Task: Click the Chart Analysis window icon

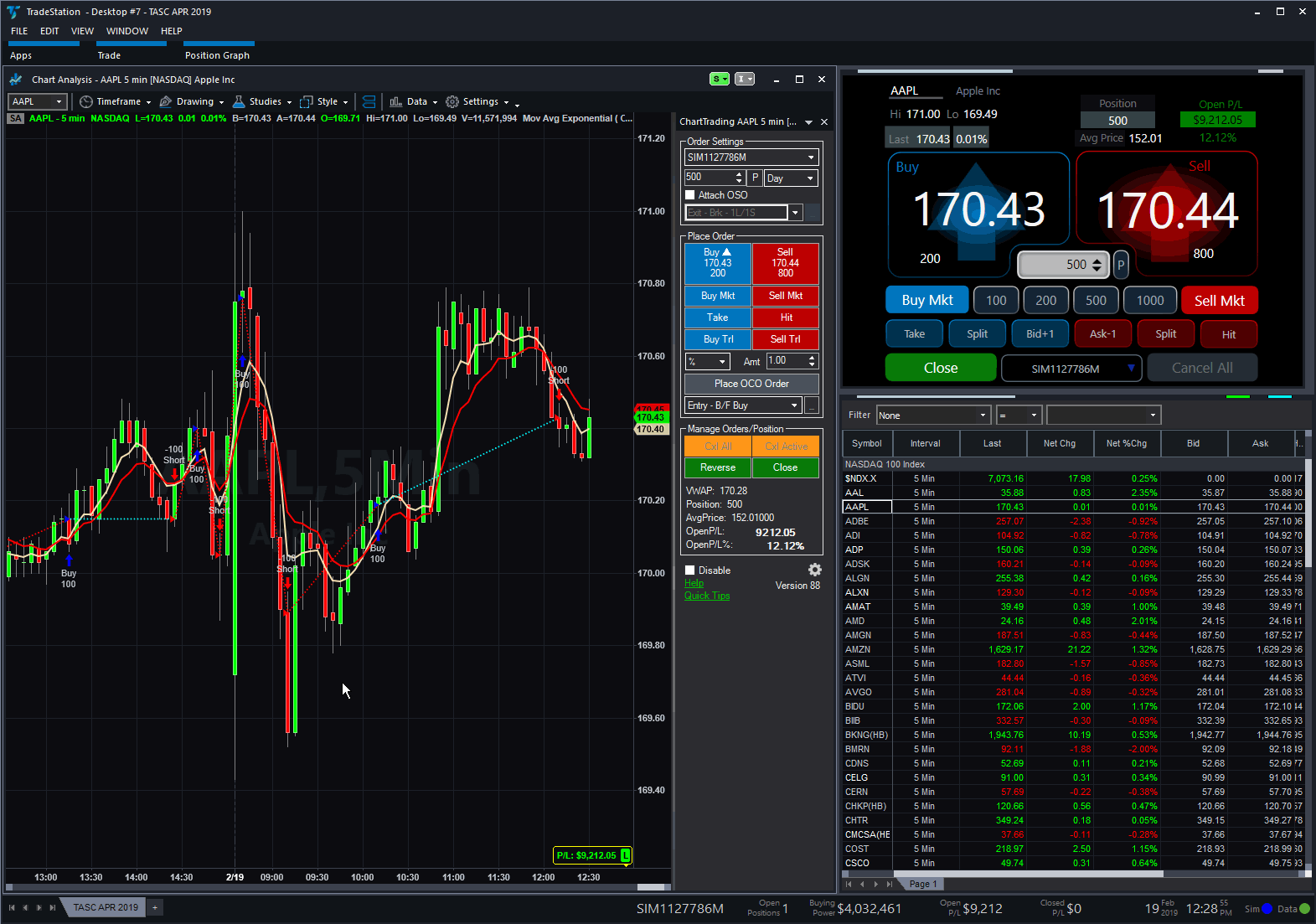Action: [x=16, y=80]
